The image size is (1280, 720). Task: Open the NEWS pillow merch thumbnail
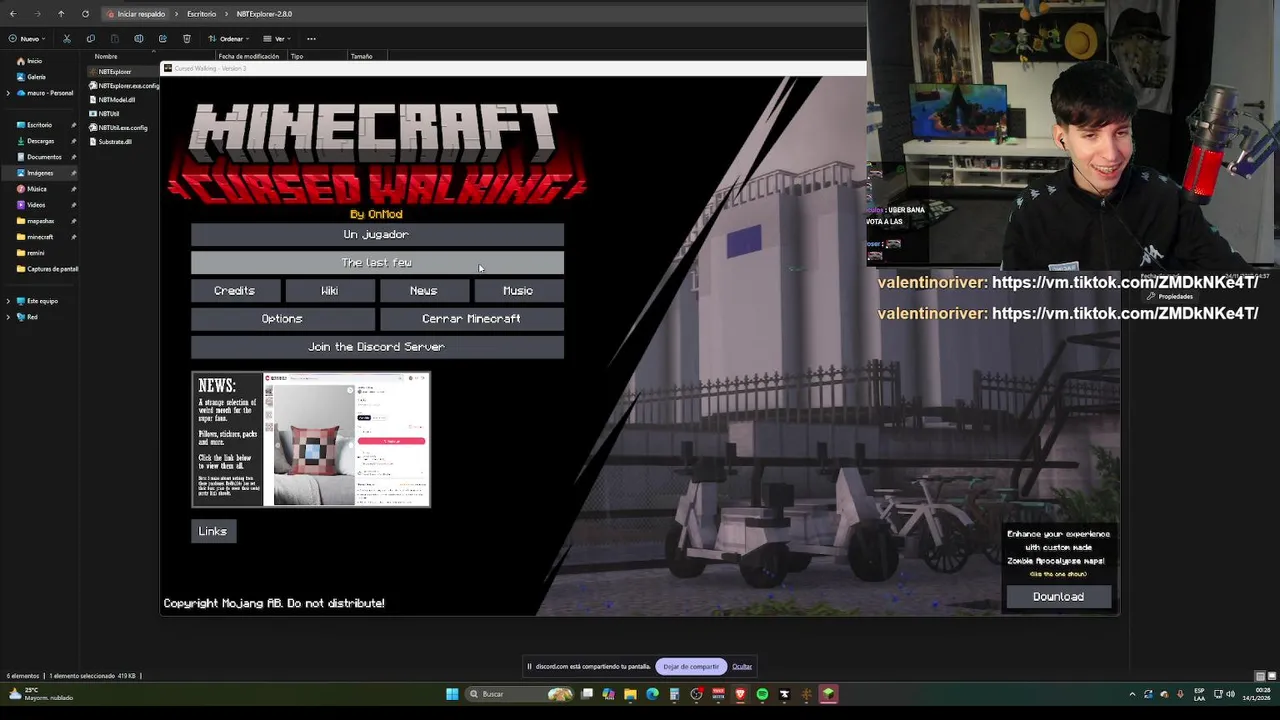coord(311,440)
